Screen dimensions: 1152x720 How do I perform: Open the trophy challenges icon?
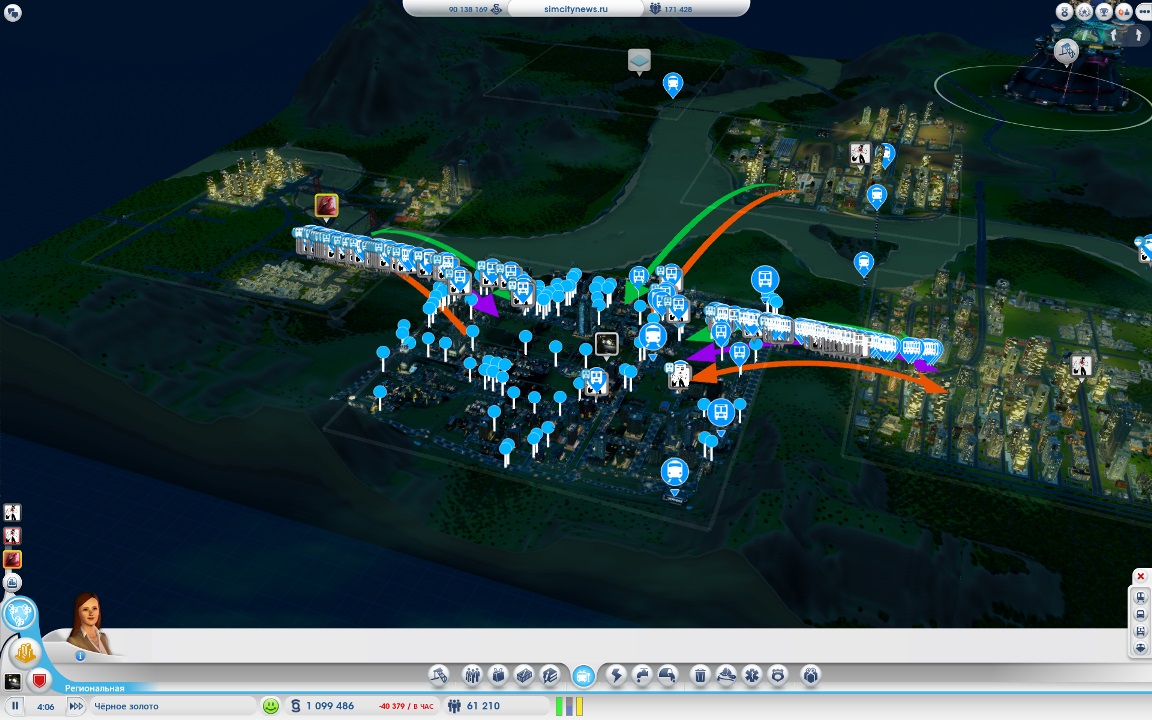click(1104, 12)
